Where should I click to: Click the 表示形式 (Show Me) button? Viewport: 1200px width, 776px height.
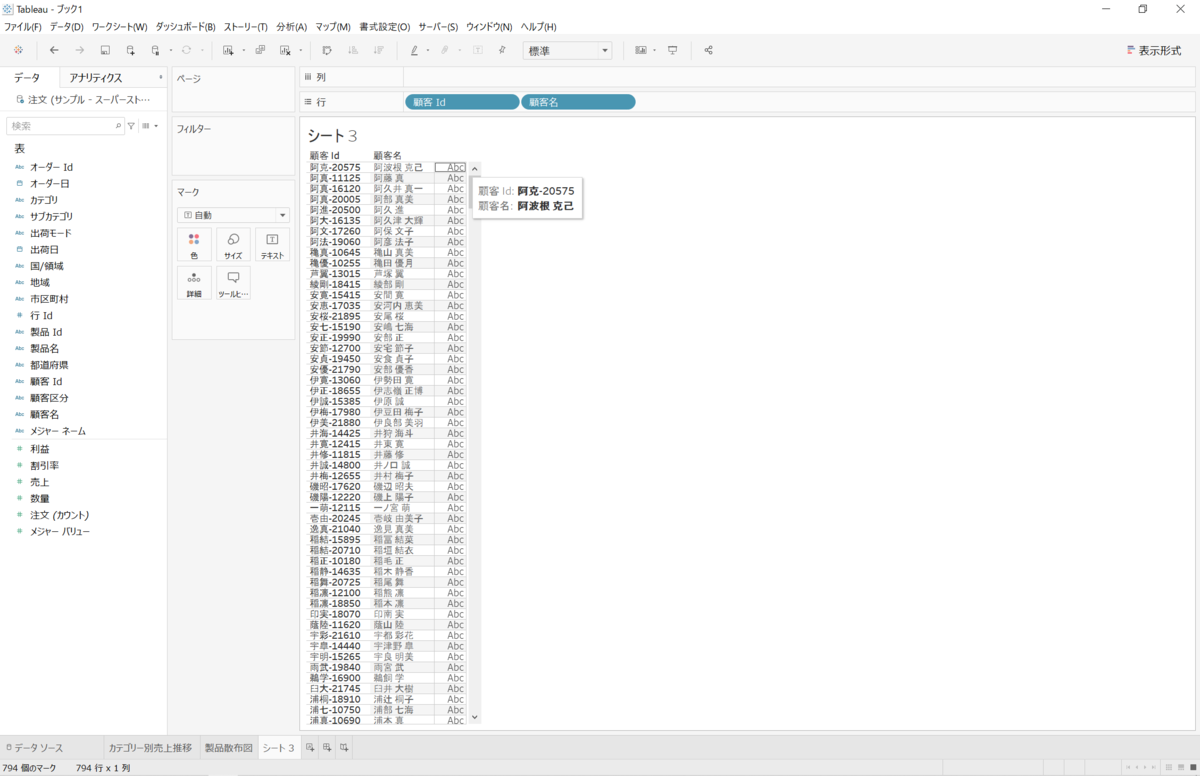(1153, 50)
